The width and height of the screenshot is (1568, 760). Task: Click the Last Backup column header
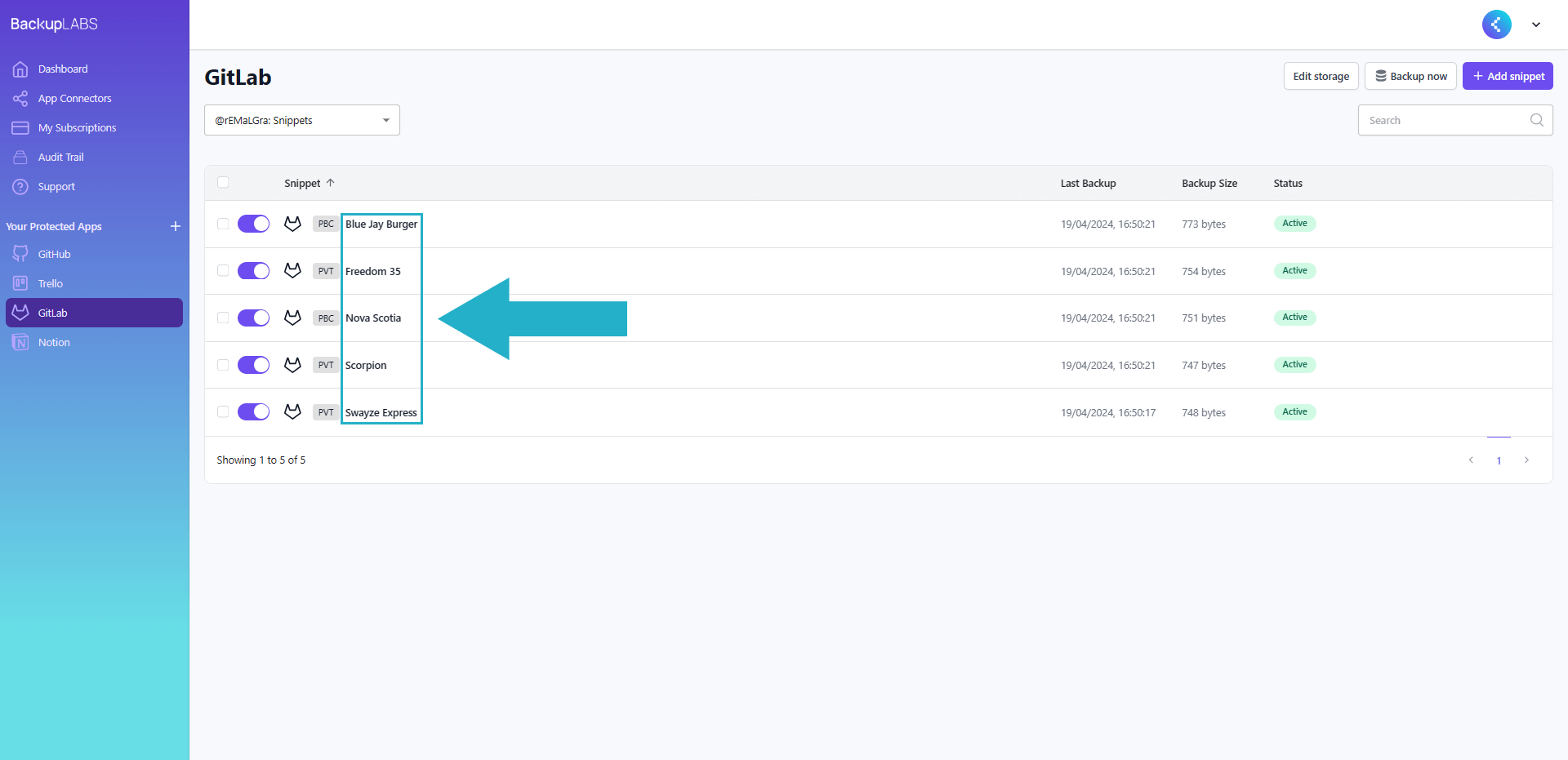point(1088,183)
